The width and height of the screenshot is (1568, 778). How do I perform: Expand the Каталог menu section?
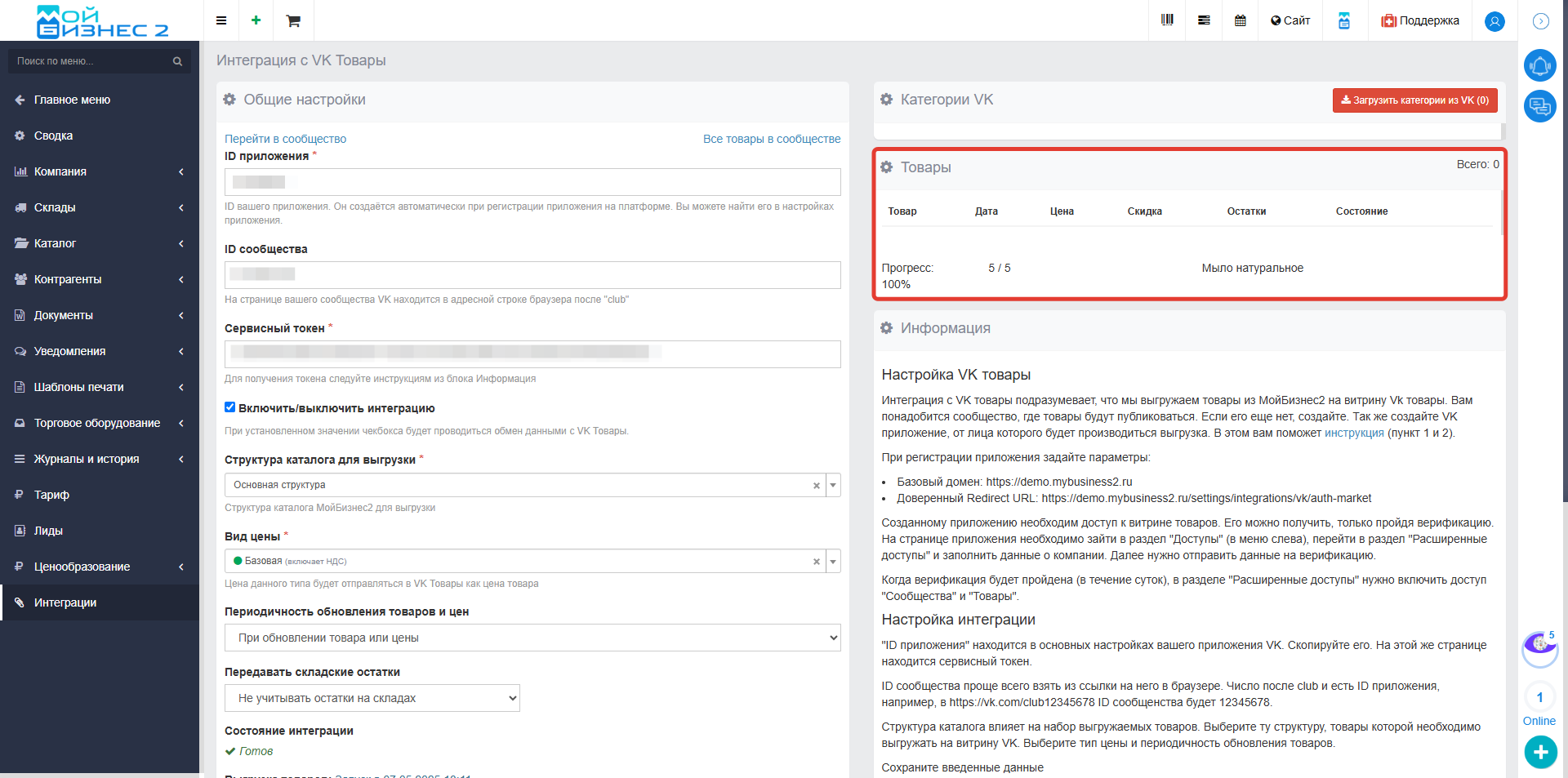click(100, 243)
